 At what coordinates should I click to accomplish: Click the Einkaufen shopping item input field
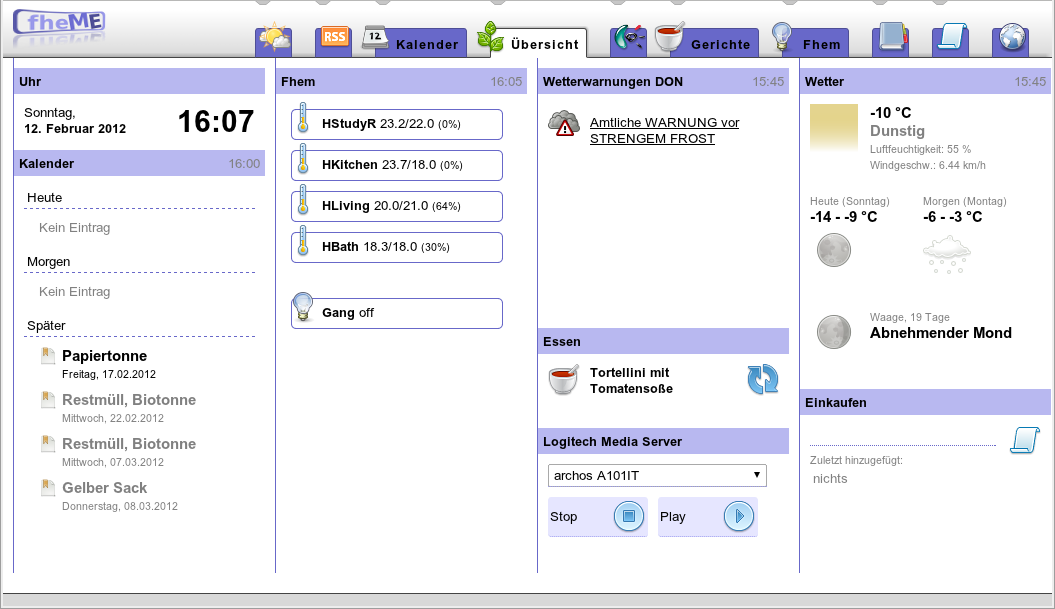902,438
